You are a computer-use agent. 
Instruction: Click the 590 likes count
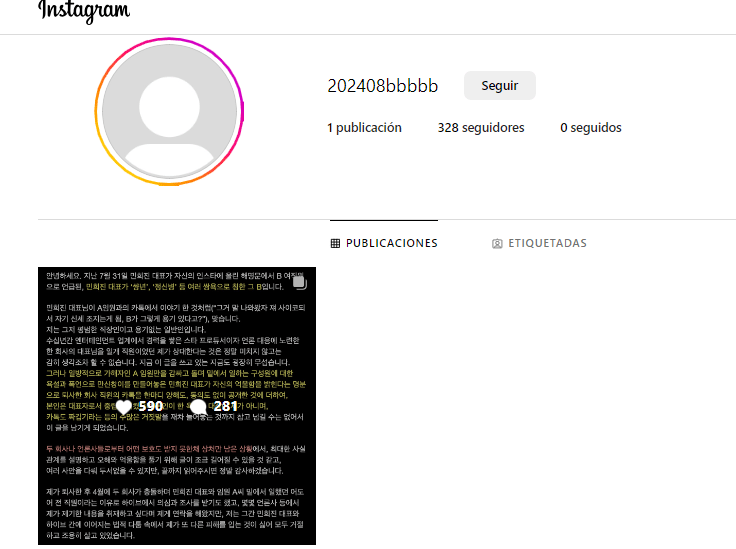click(x=151, y=406)
